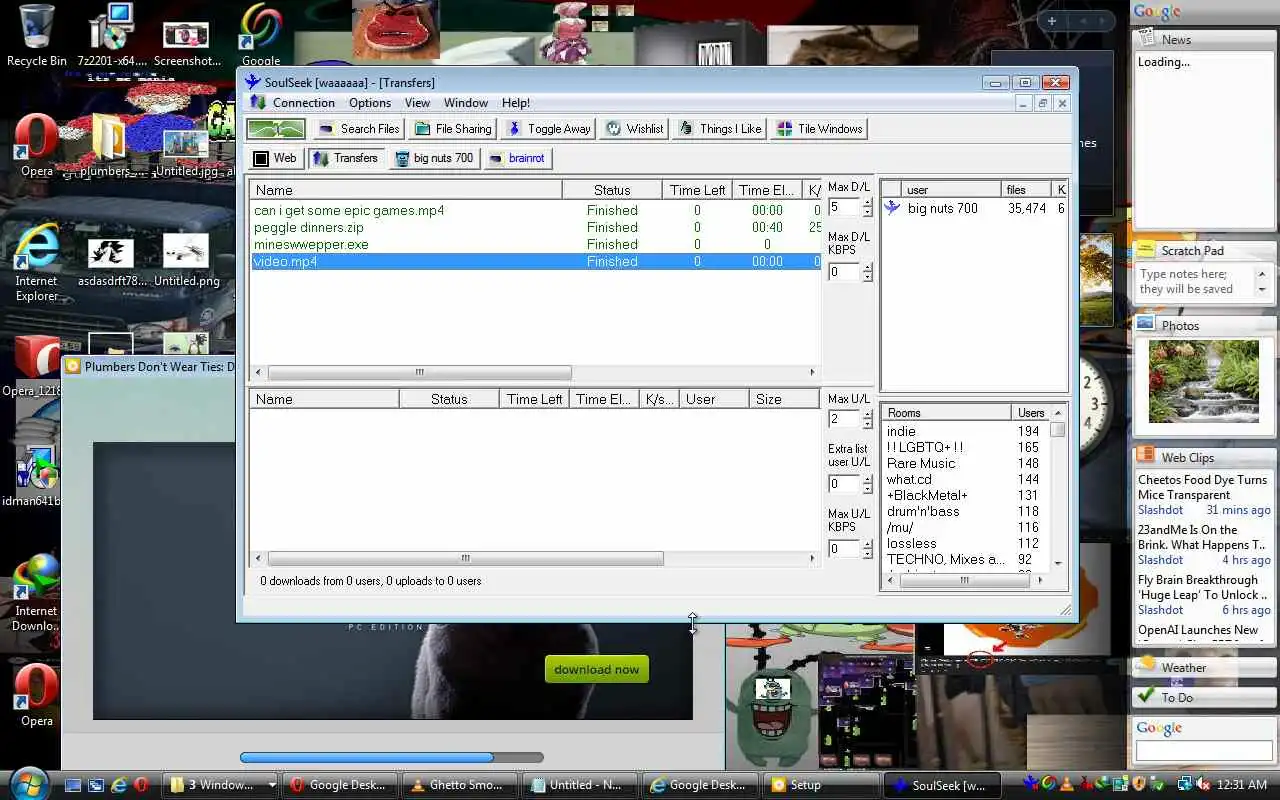Open Untitled.png desktop file
Image resolution: width=1280 pixels, height=800 pixels.
click(x=186, y=262)
